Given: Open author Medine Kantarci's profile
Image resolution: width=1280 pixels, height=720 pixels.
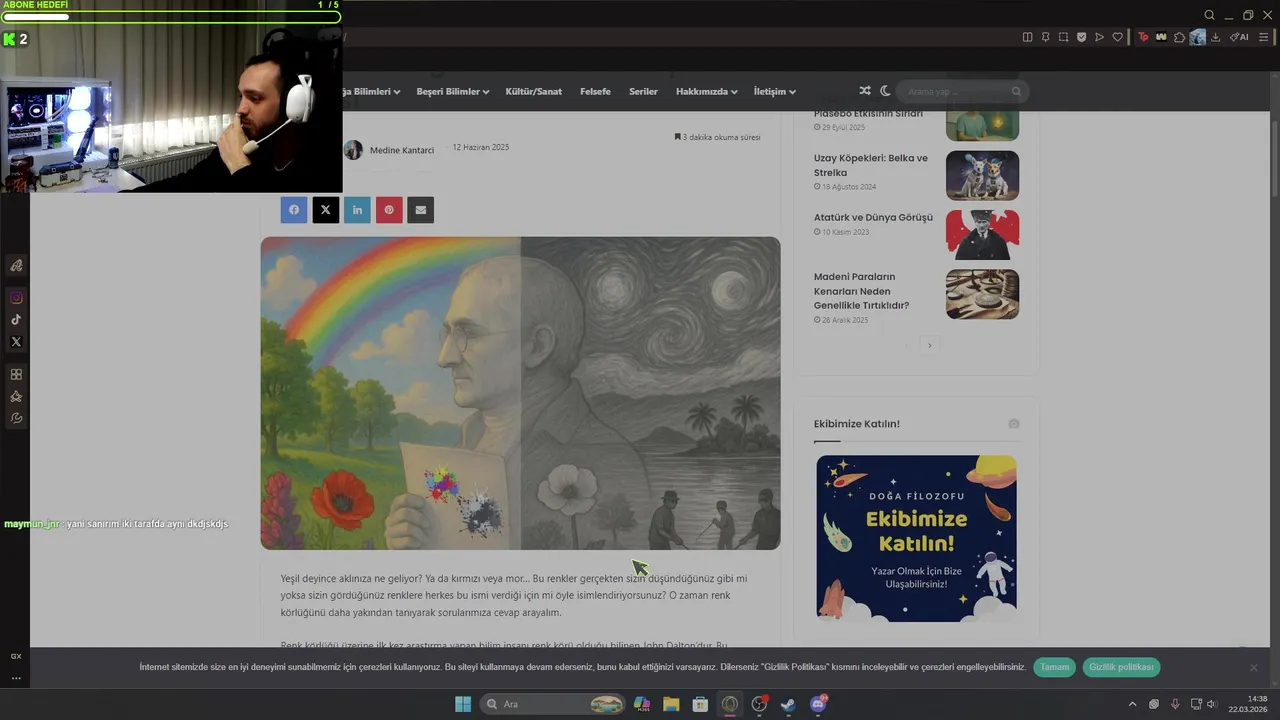Looking at the screenshot, I should pyautogui.click(x=402, y=150).
